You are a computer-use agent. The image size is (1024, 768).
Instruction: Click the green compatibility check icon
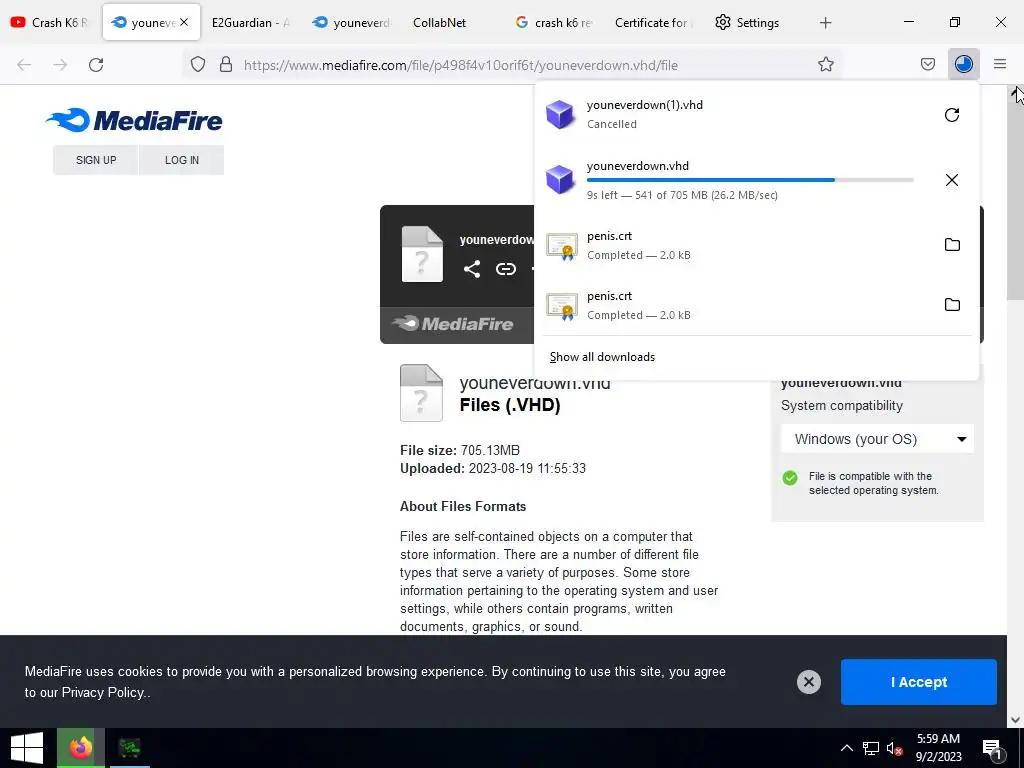pyautogui.click(x=790, y=477)
